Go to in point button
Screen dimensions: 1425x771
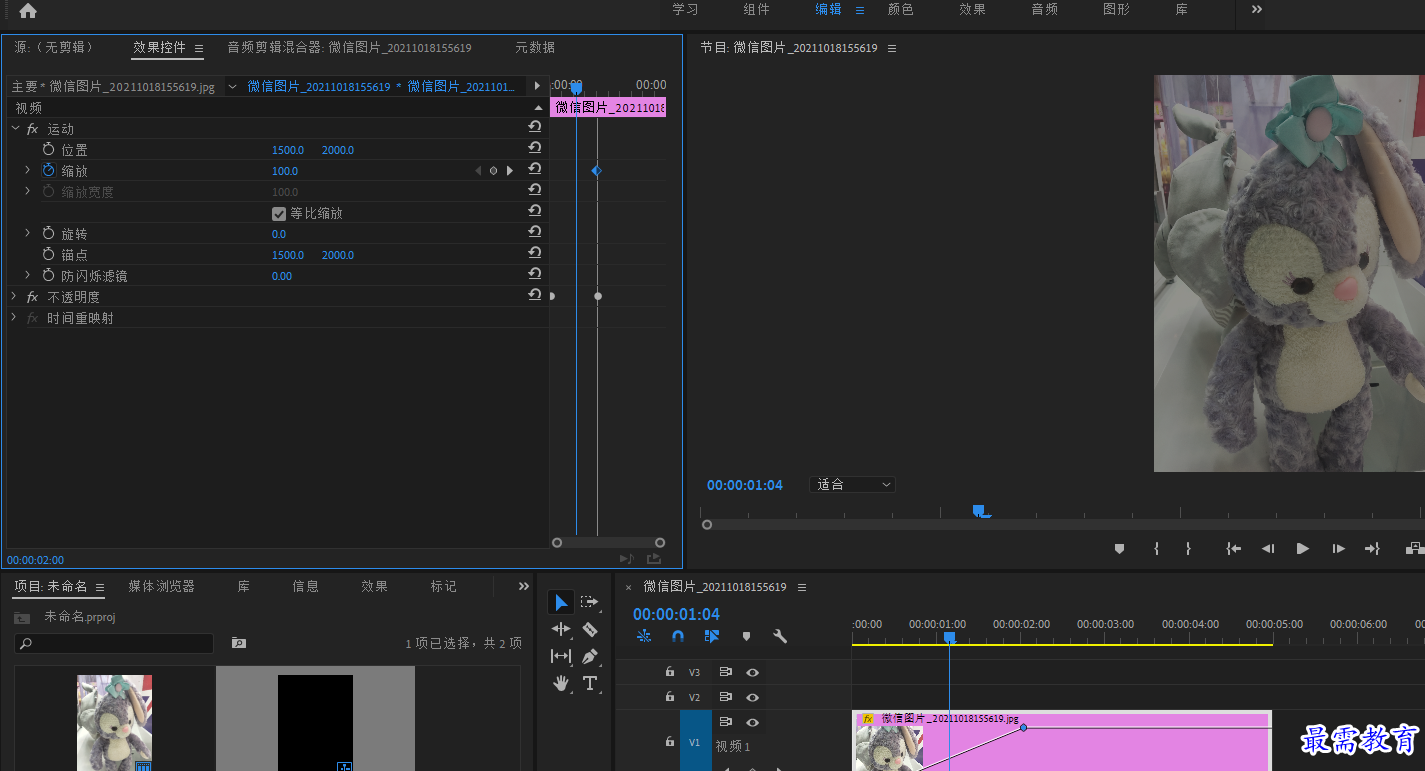[1234, 548]
